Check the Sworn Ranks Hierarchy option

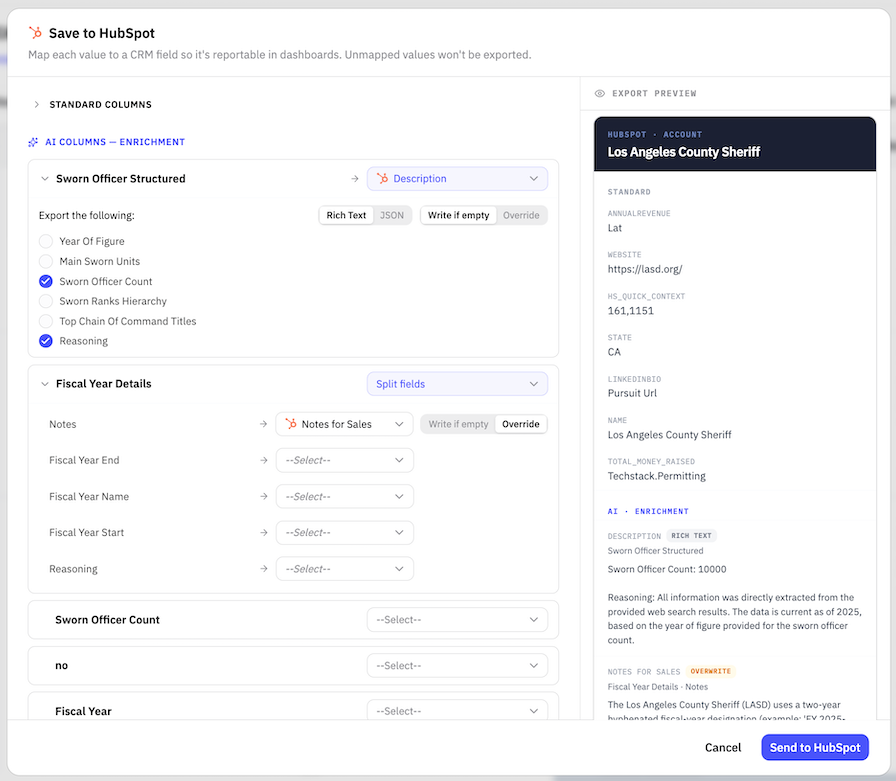click(46, 301)
